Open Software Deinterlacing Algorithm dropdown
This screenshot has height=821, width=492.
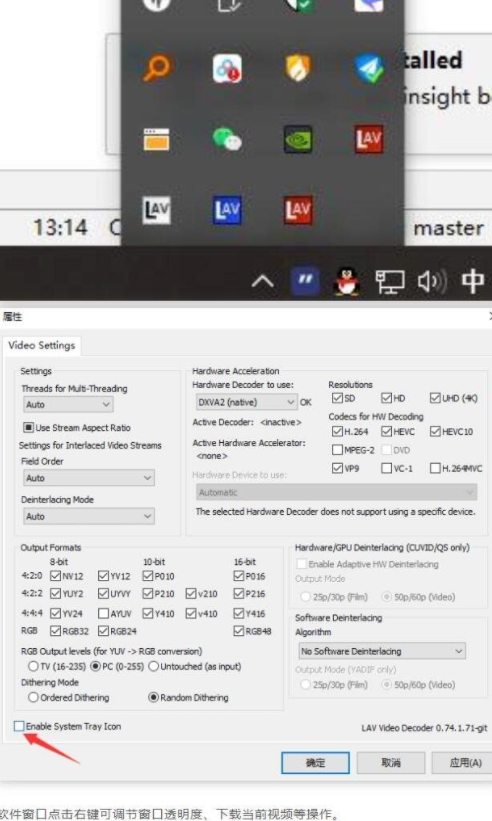coord(382,651)
